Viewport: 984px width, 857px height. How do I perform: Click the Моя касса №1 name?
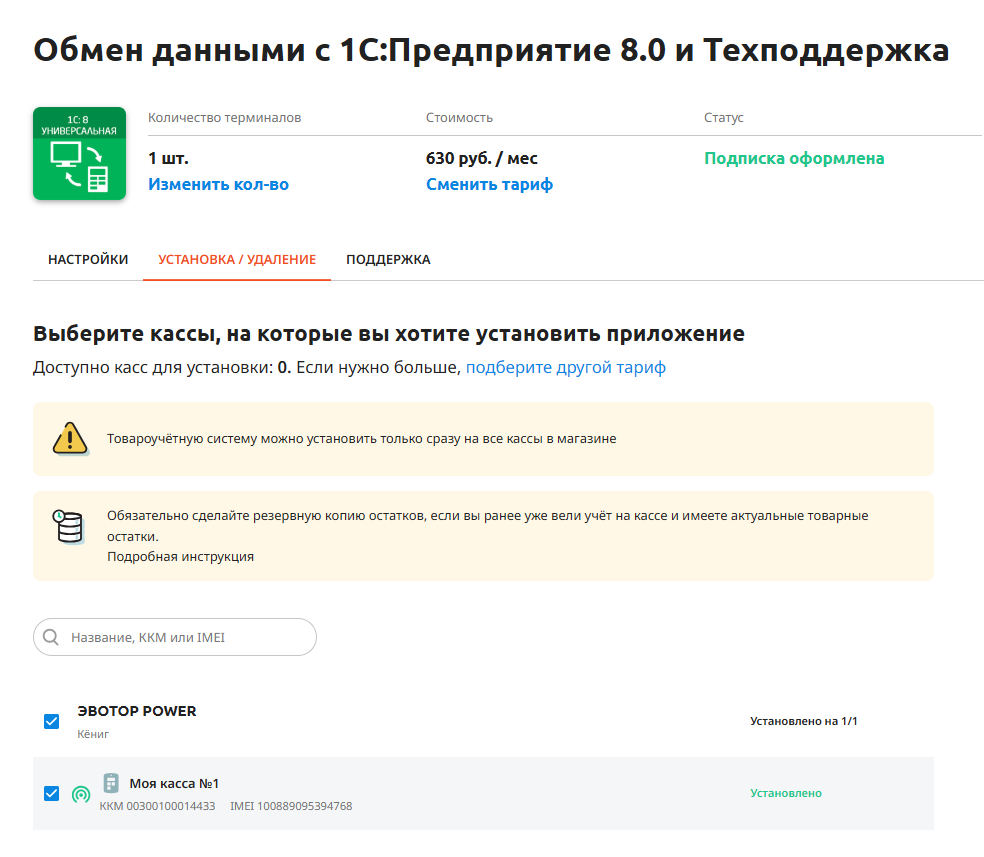(x=174, y=784)
